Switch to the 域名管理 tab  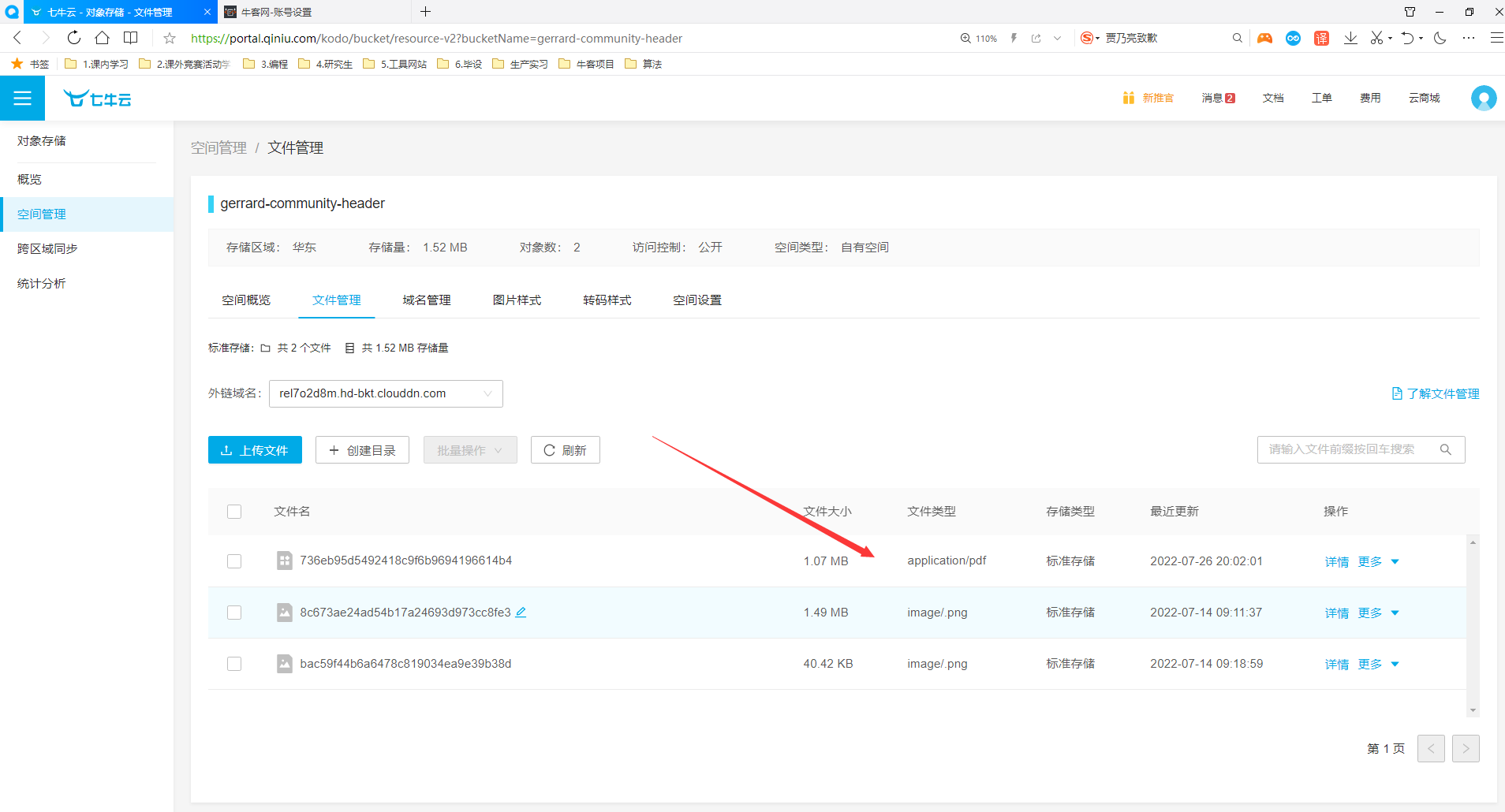click(x=427, y=300)
